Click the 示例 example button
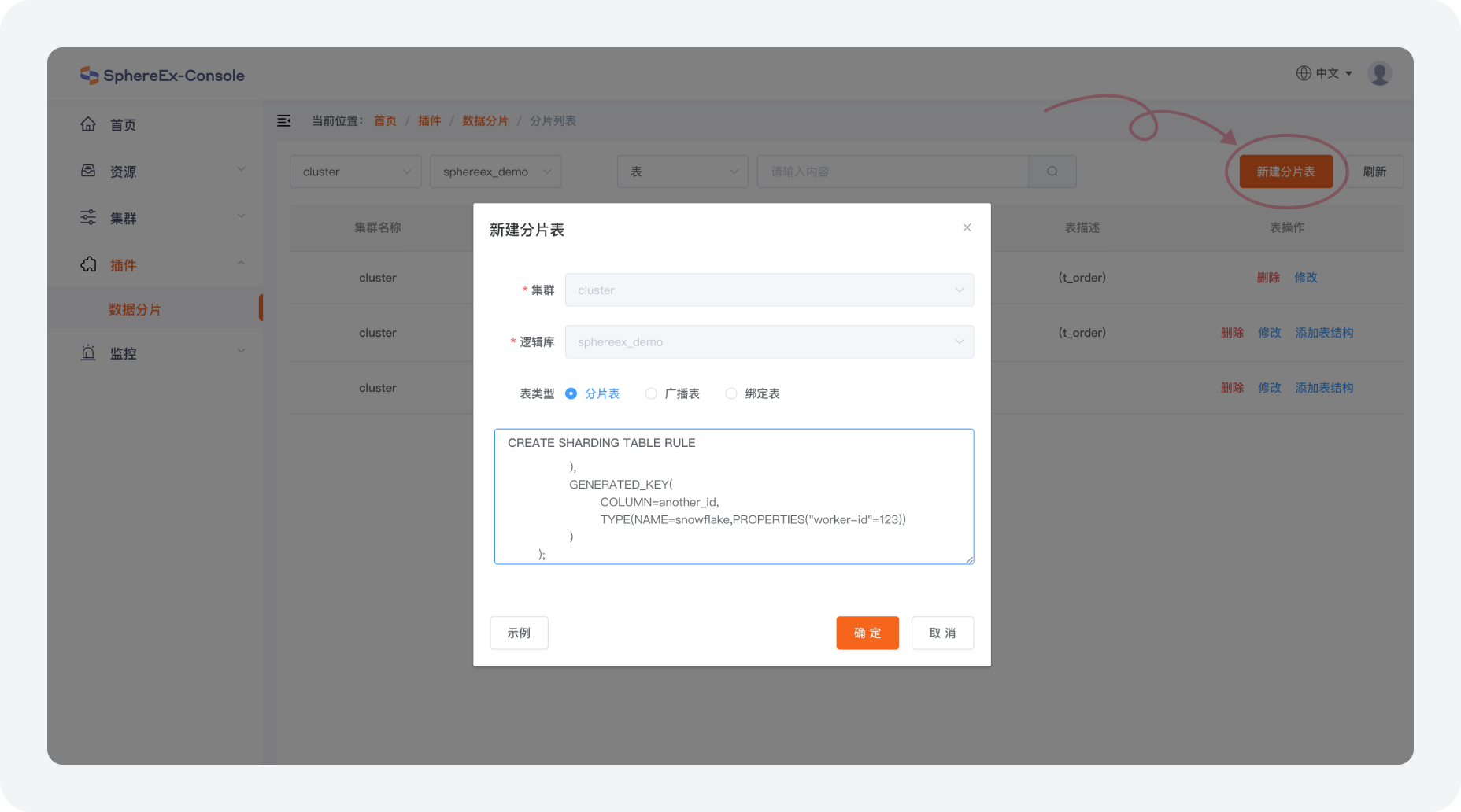Image resolution: width=1461 pixels, height=812 pixels. click(x=519, y=633)
